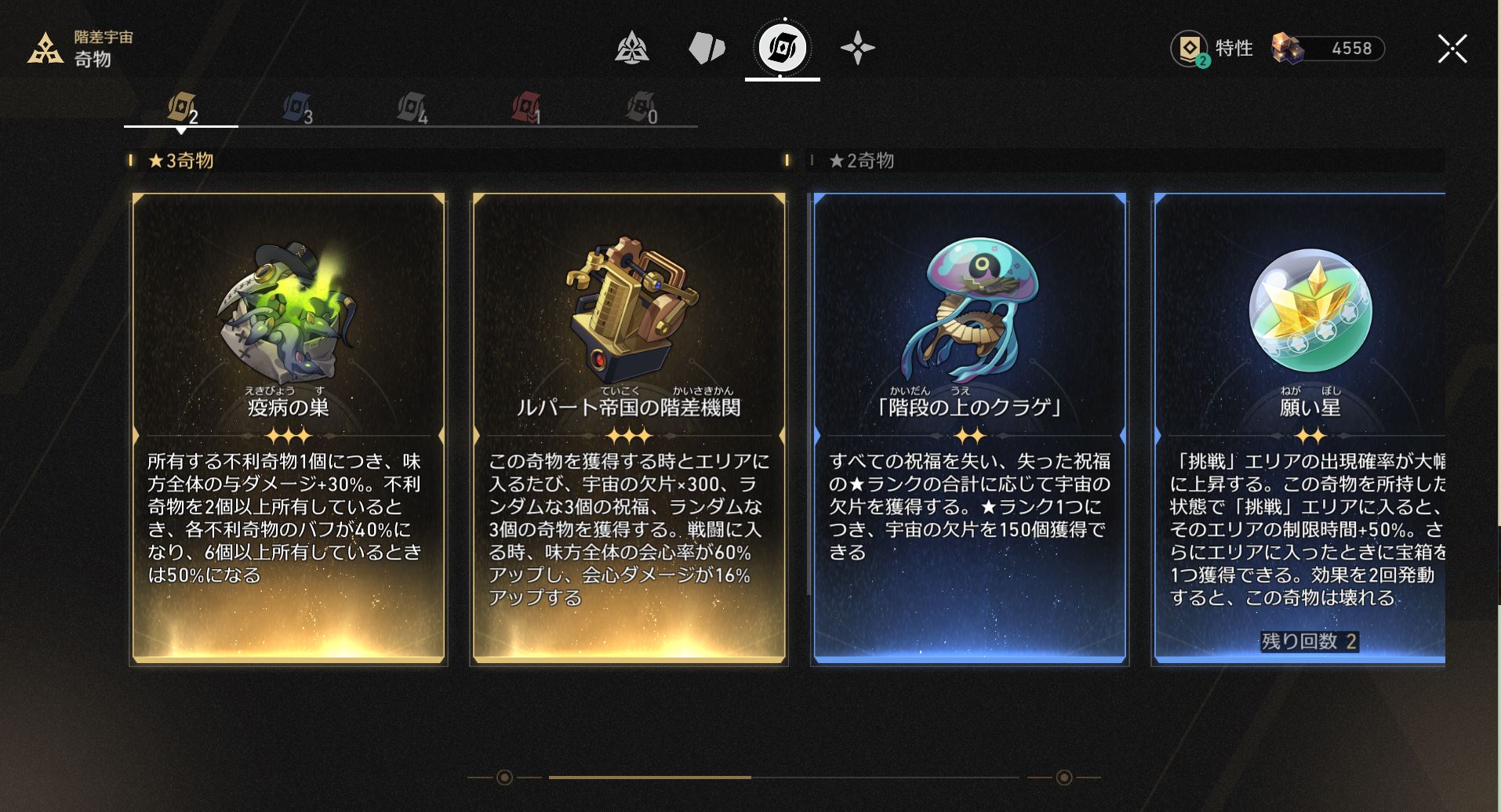This screenshot has width=1501, height=812.
Task: Select the curio card icon tab
Action: click(x=782, y=48)
